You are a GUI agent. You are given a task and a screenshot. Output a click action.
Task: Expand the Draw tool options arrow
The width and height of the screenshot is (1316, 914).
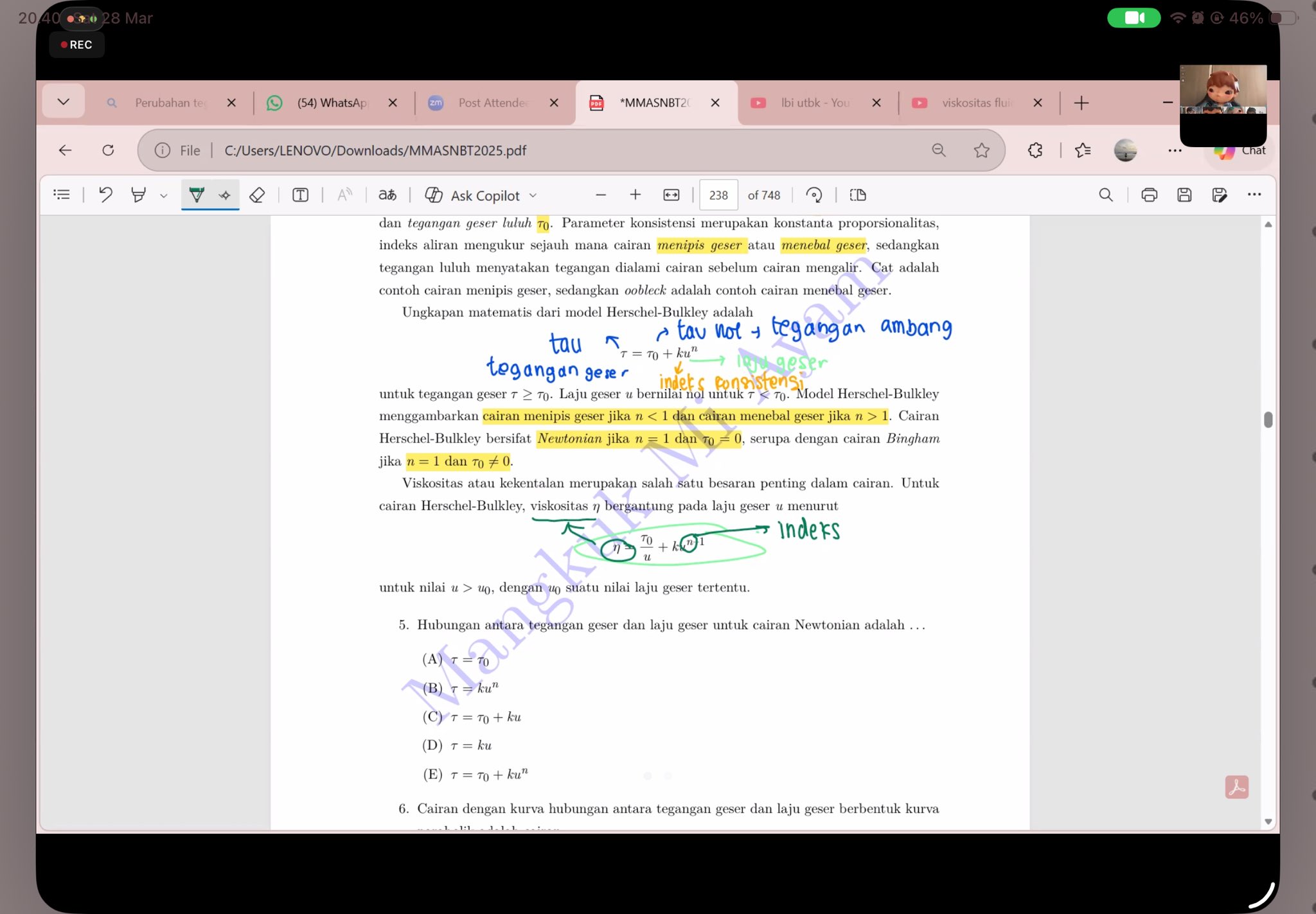click(x=164, y=196)
